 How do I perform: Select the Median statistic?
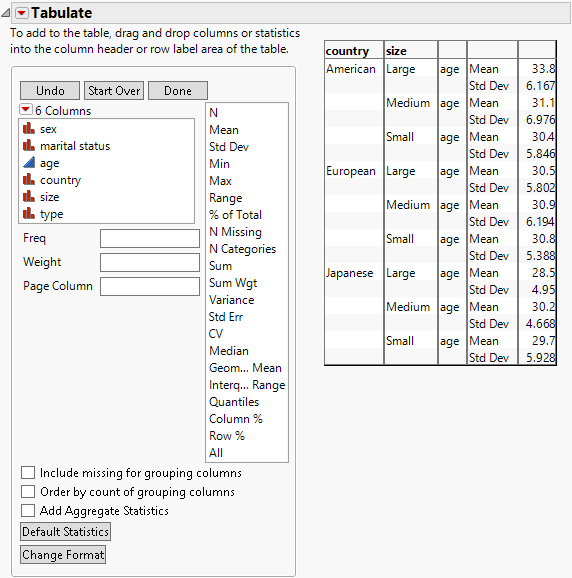pyautogui.click(x=229, y=351)
